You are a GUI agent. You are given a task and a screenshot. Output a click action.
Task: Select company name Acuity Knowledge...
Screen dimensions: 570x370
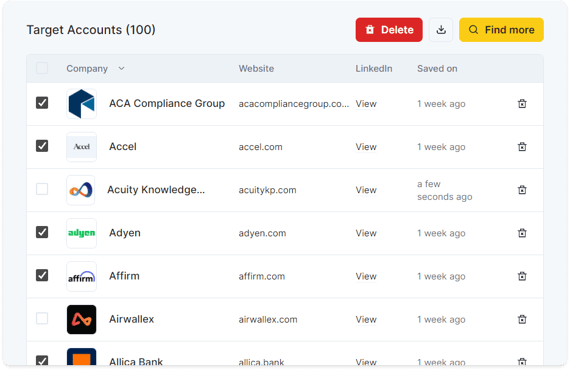156,190
